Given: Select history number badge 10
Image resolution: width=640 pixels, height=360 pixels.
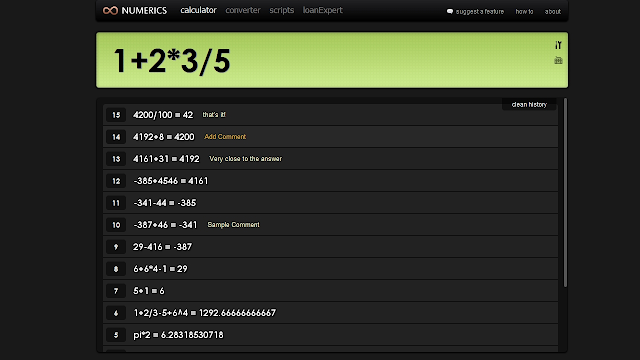Looking at the screenshot, I should point(116,225).
